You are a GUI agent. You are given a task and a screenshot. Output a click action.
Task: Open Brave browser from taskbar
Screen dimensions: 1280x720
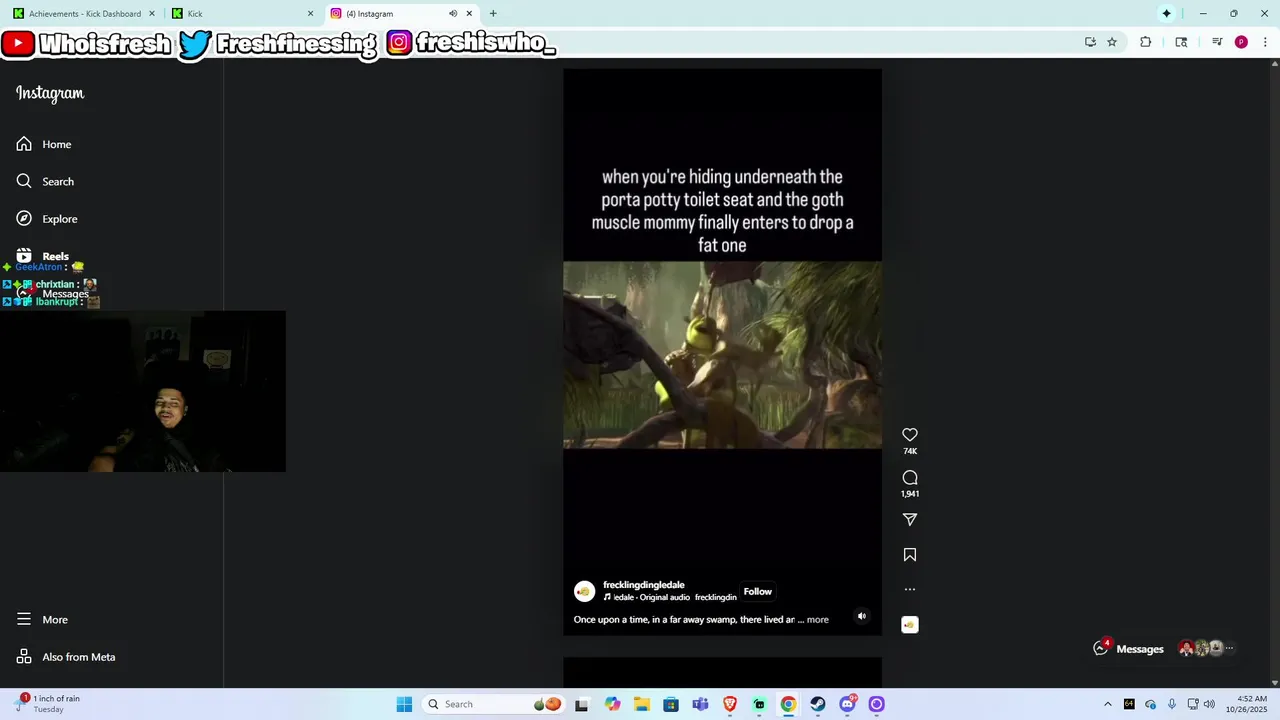(x=730, y=704)
